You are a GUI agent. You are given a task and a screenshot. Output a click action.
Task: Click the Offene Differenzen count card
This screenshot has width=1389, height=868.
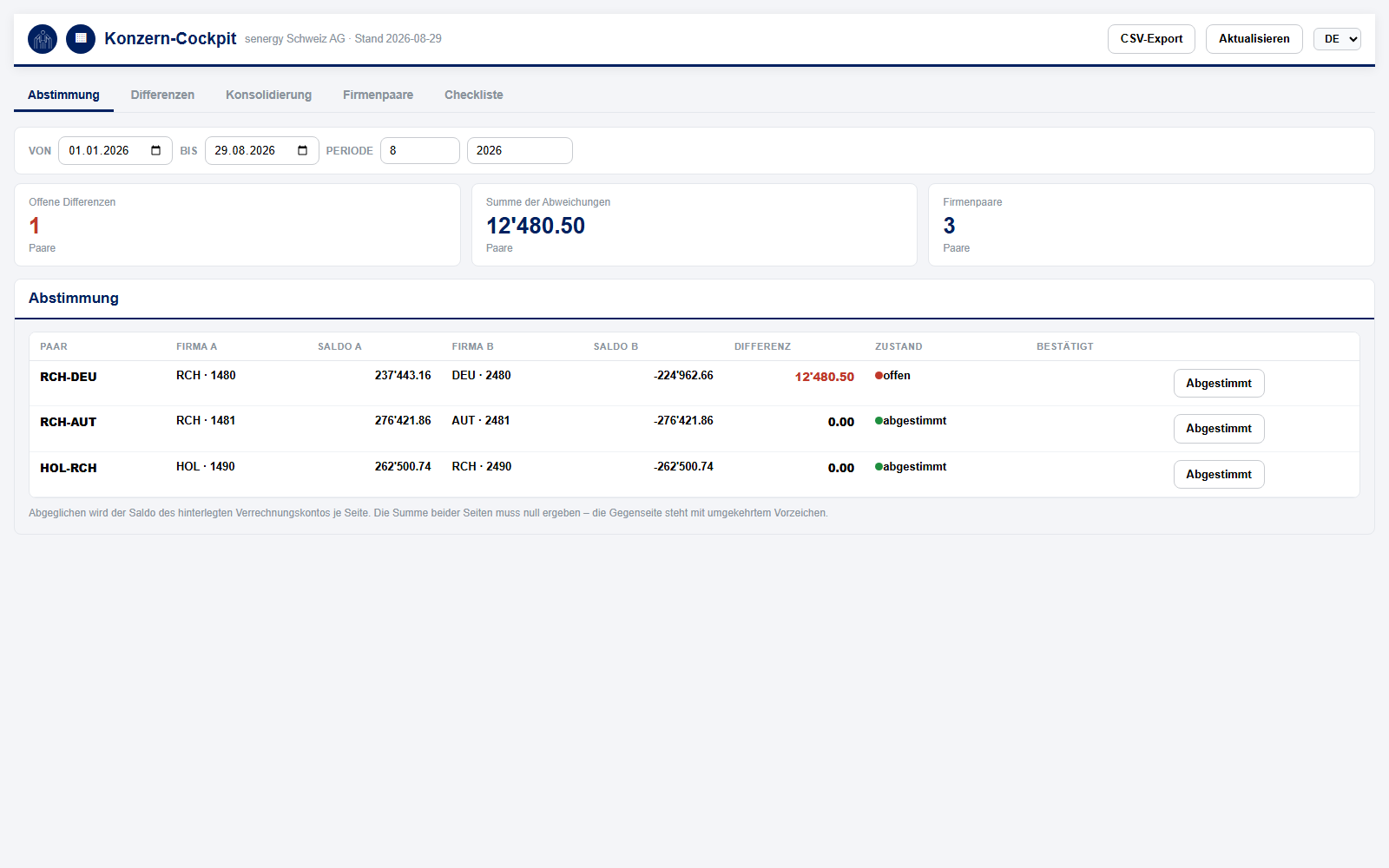pos(237,225)
